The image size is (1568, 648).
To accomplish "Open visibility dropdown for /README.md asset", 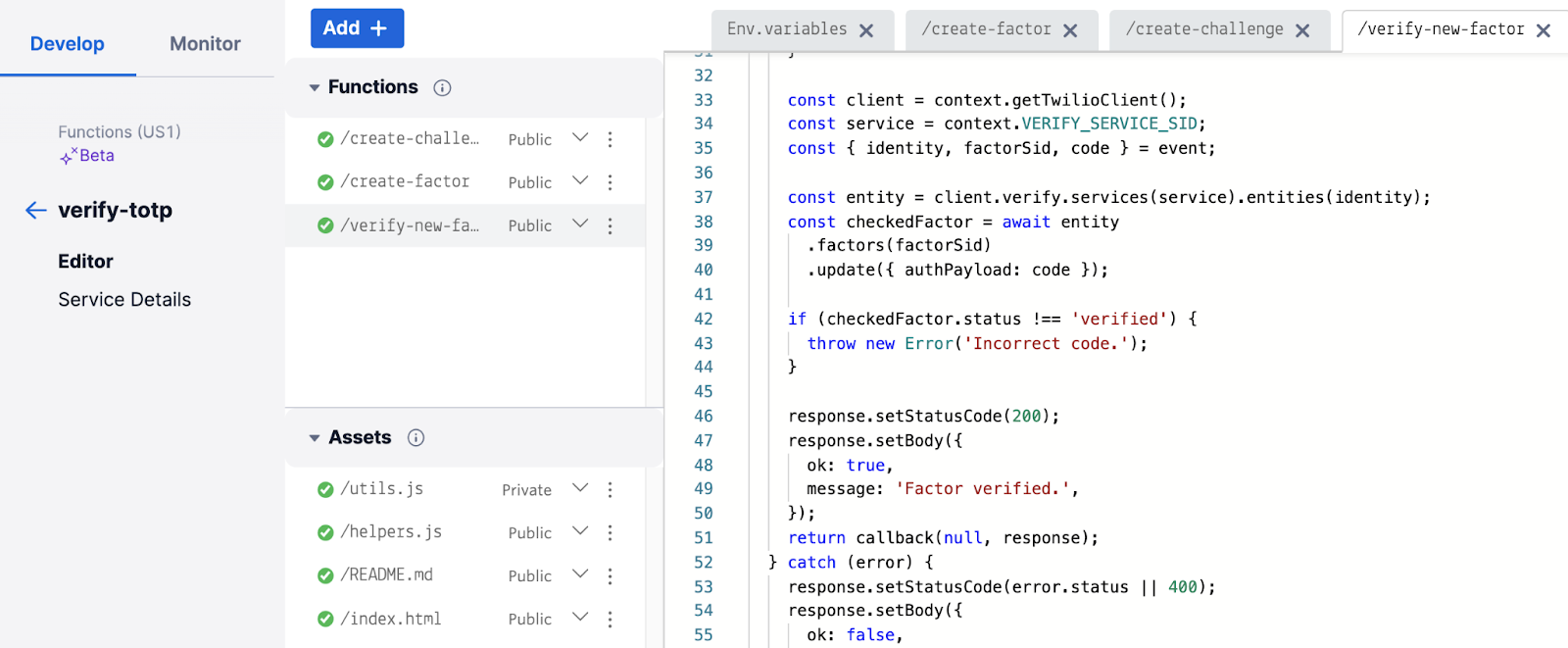I will tap(580, 574).
